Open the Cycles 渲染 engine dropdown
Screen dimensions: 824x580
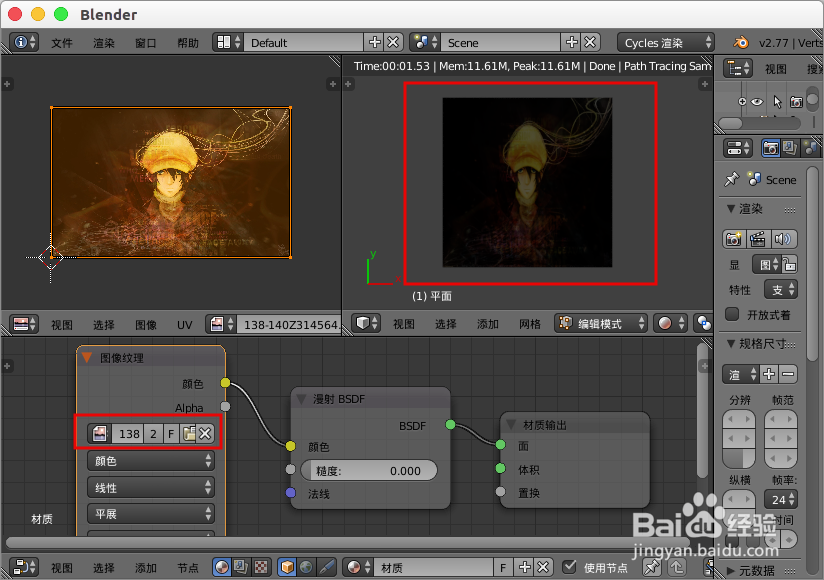click(666, 43)
